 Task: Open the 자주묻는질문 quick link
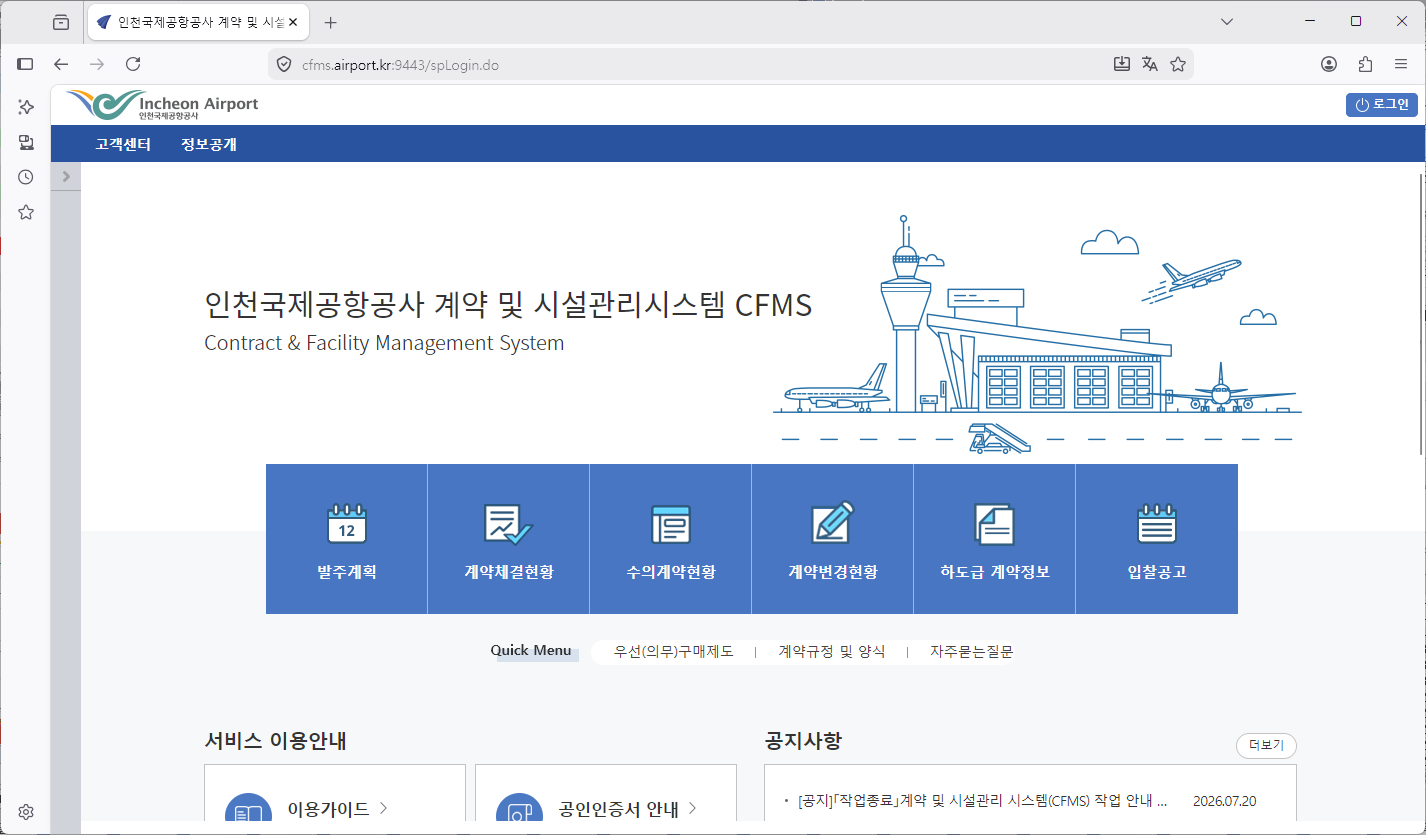(972, 651)
